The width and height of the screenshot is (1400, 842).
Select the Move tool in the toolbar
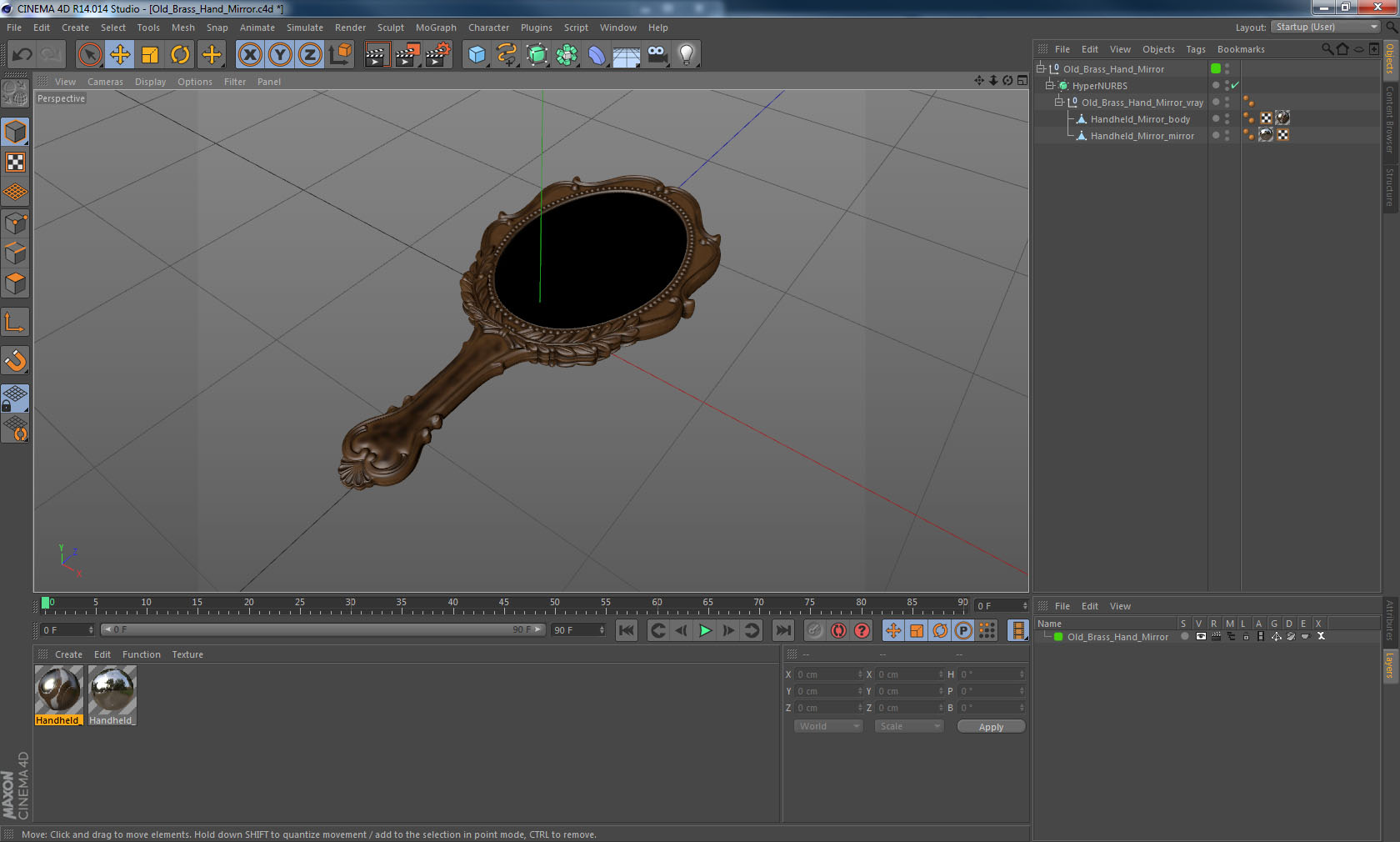120,55
